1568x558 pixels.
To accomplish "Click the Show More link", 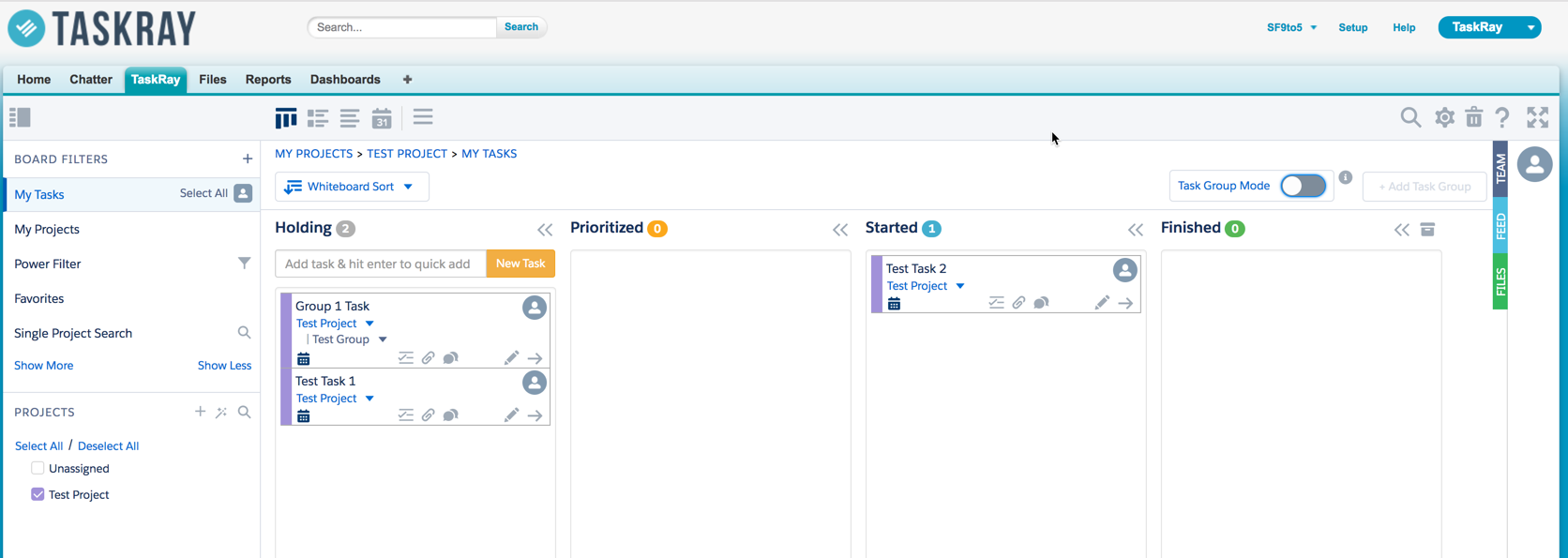I will (43, 366).
